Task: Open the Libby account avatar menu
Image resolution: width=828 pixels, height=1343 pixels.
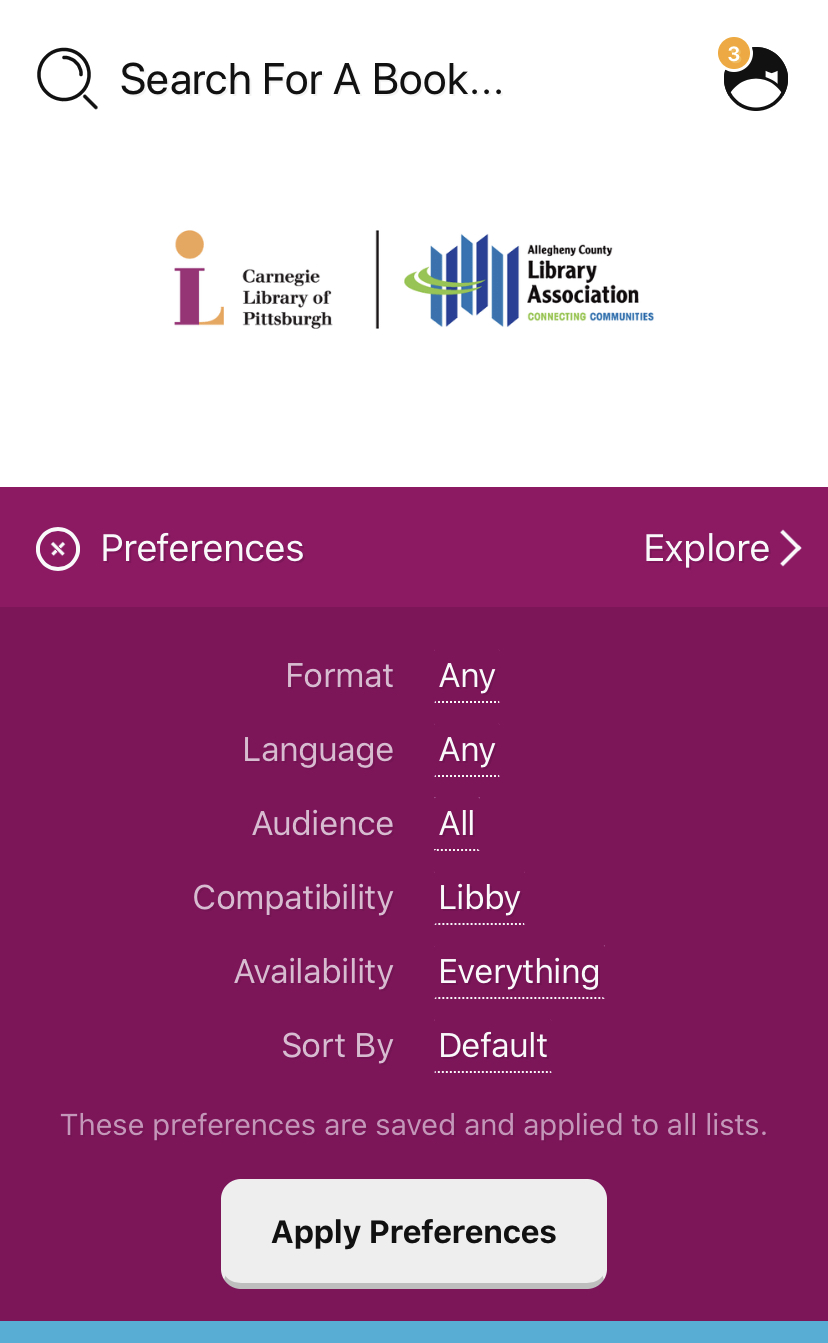Action: coord(757,79)
